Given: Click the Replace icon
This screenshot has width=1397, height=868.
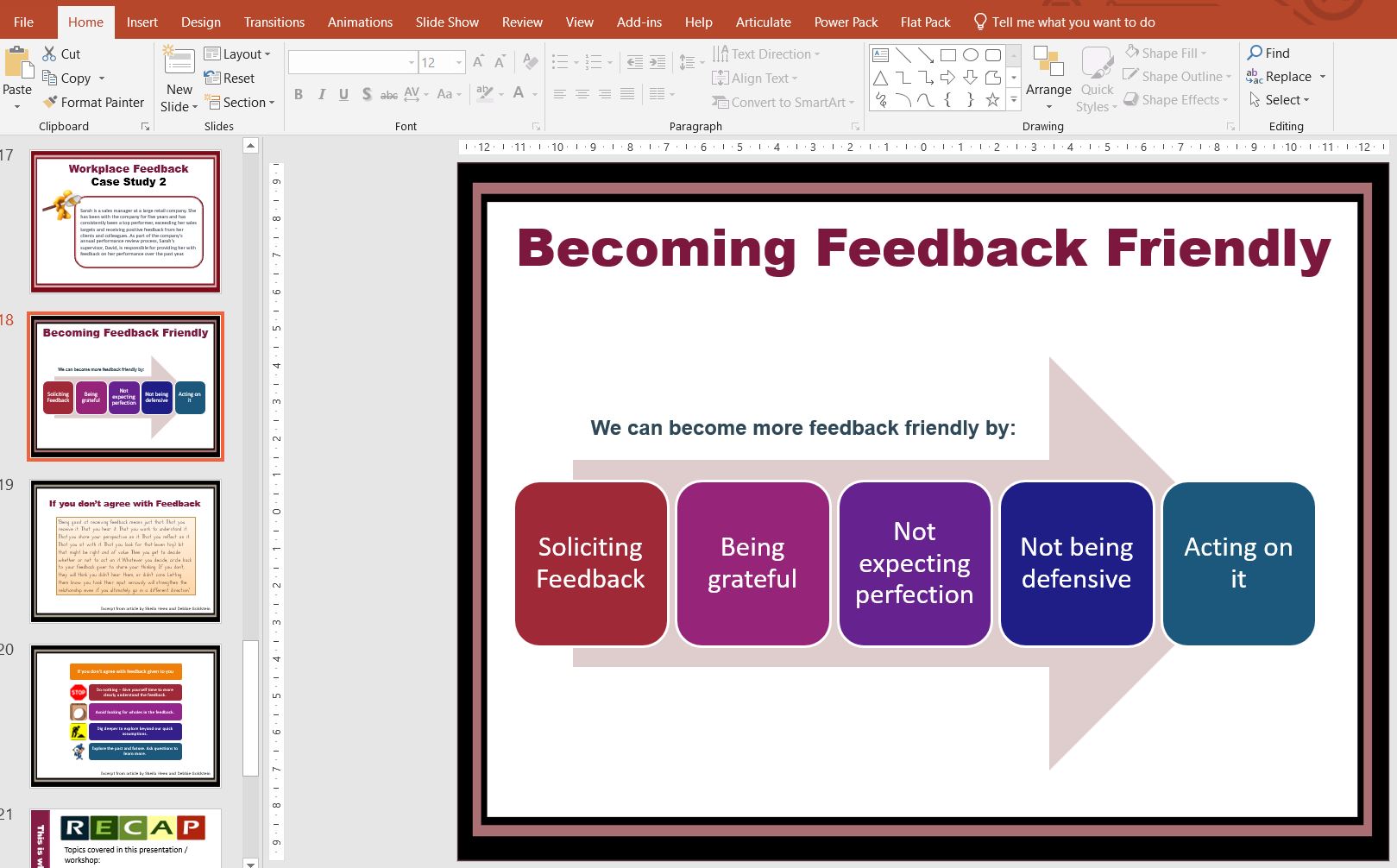Looking at the screenshot, I should pyautogui.click(x=1255, y=76).
